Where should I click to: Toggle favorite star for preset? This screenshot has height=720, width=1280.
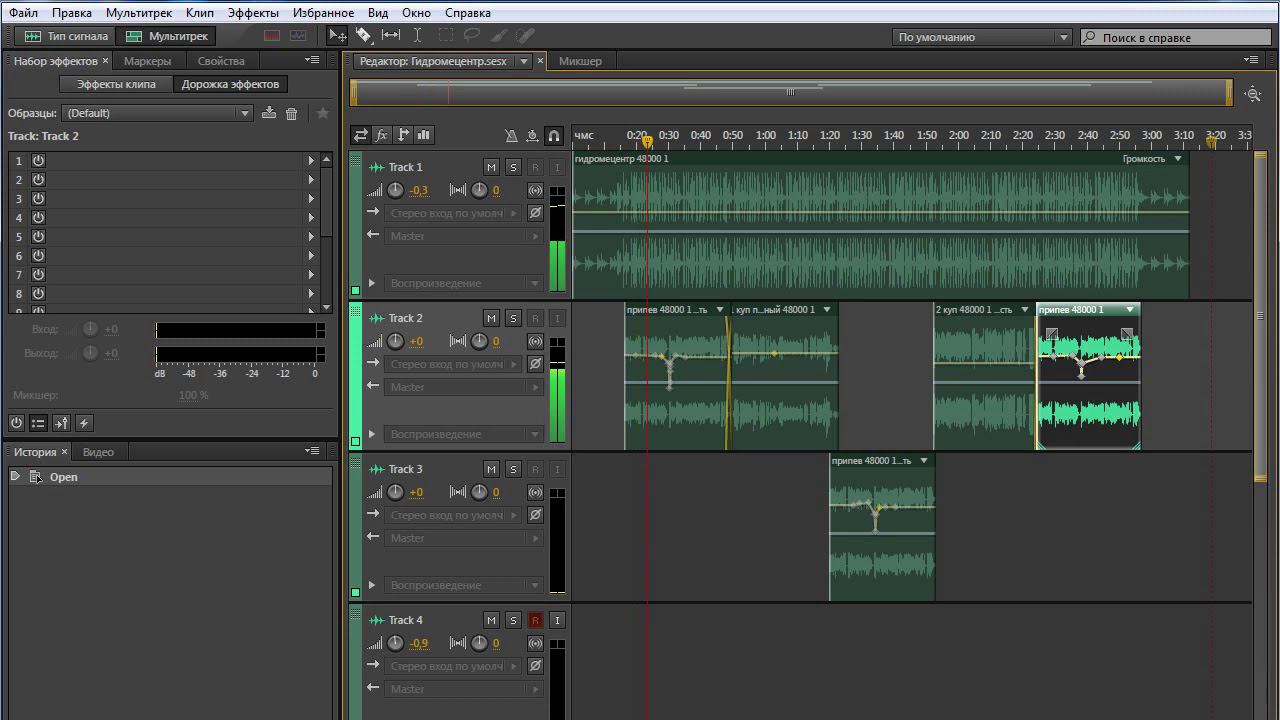click(x=322, y=113)
